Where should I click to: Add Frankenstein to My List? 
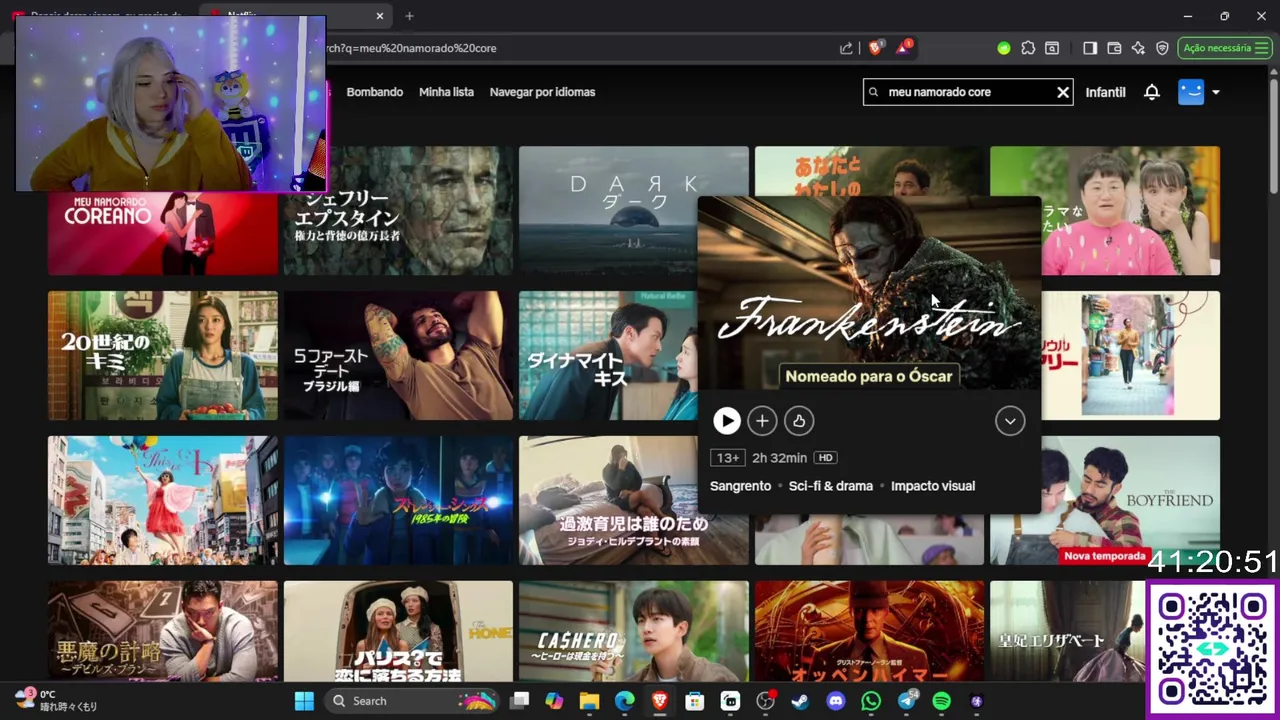tap(762, 421)
